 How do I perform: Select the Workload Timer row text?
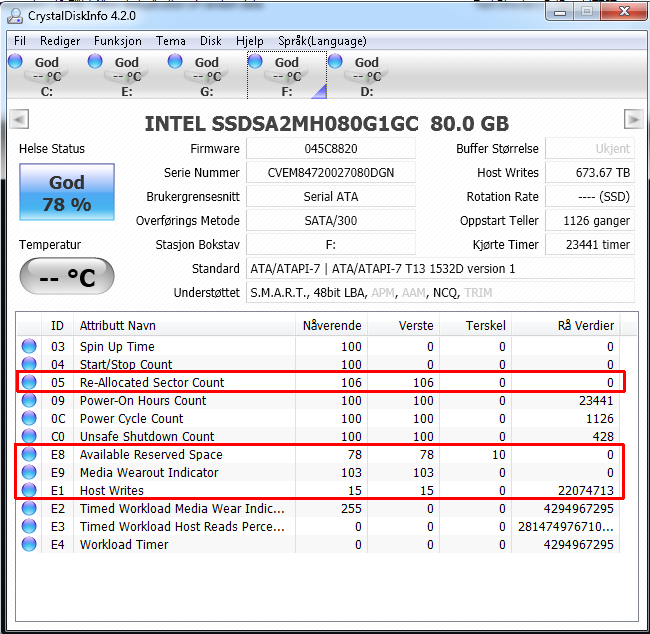point(124,545)
